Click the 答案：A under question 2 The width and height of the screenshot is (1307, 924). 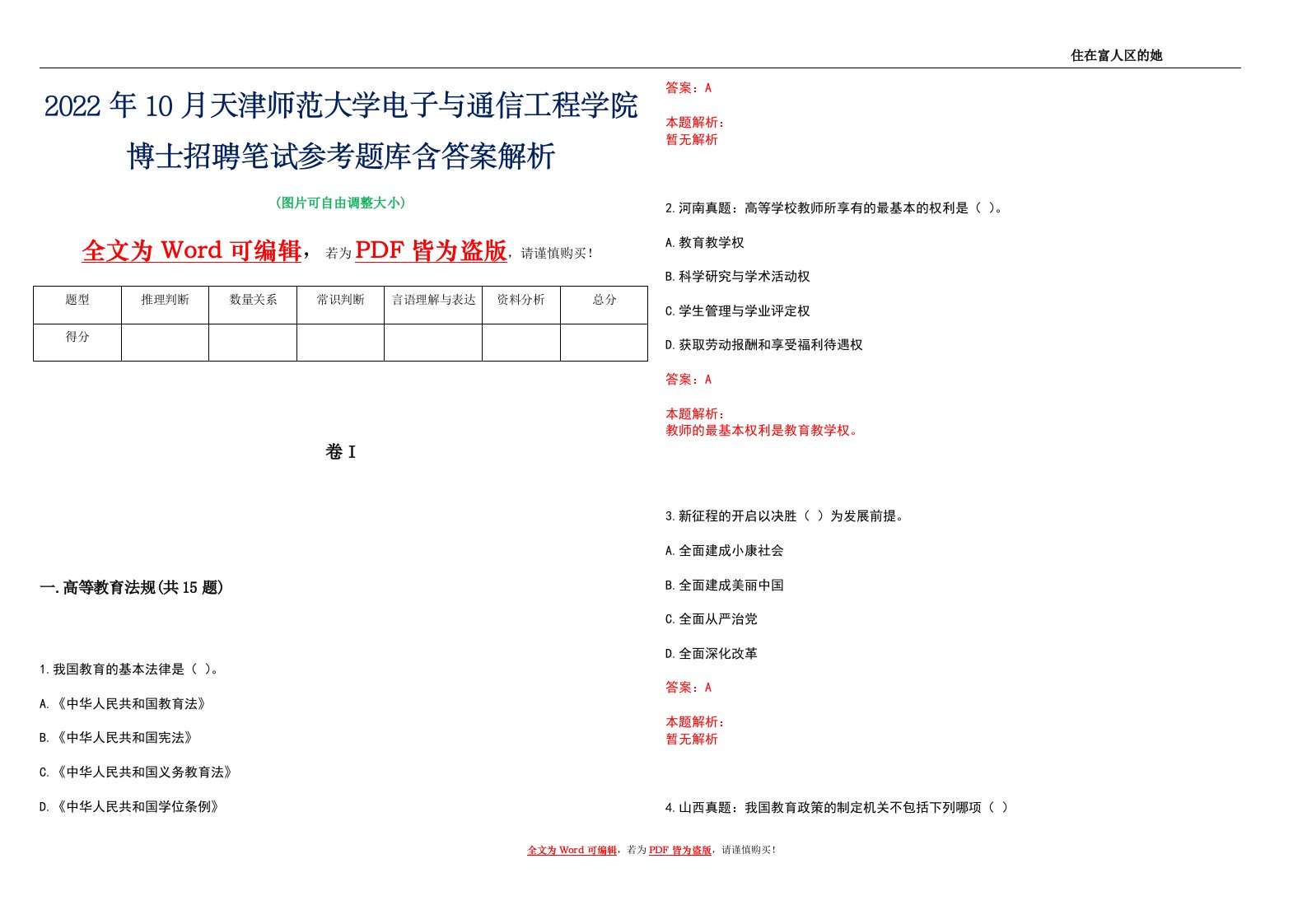pos(689,379)
